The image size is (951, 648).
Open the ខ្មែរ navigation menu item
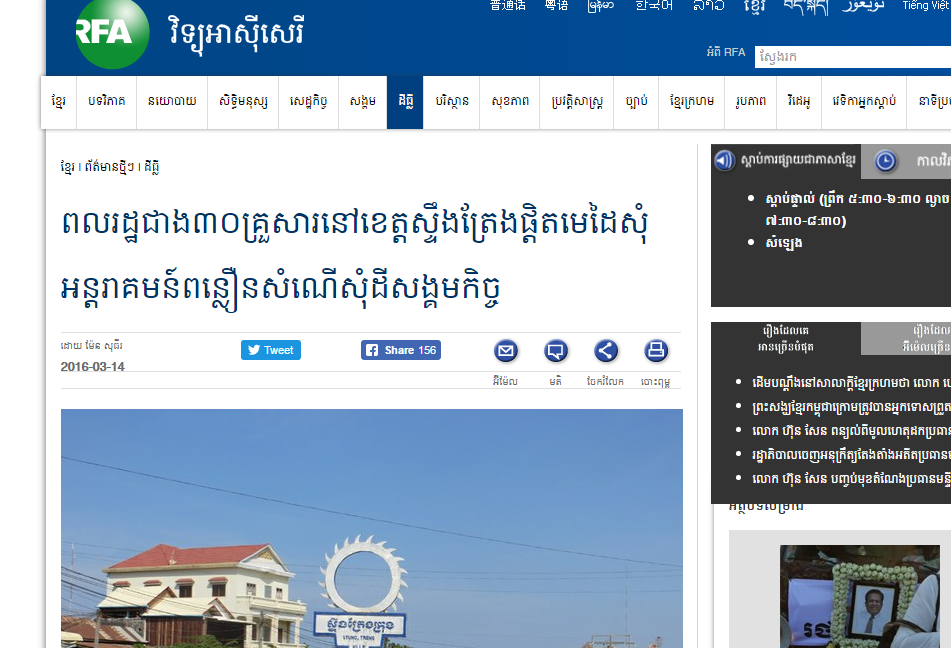click(x=59, y=102)
